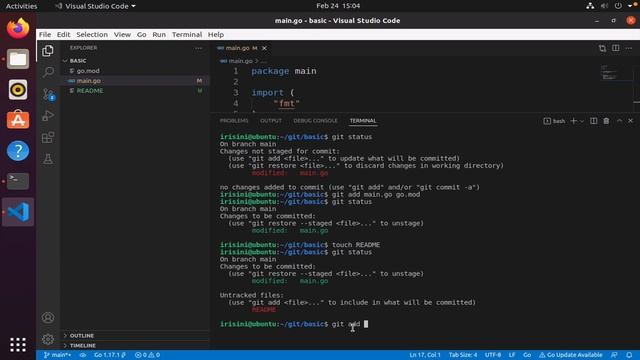Open the Selection menu

[92, 35]
